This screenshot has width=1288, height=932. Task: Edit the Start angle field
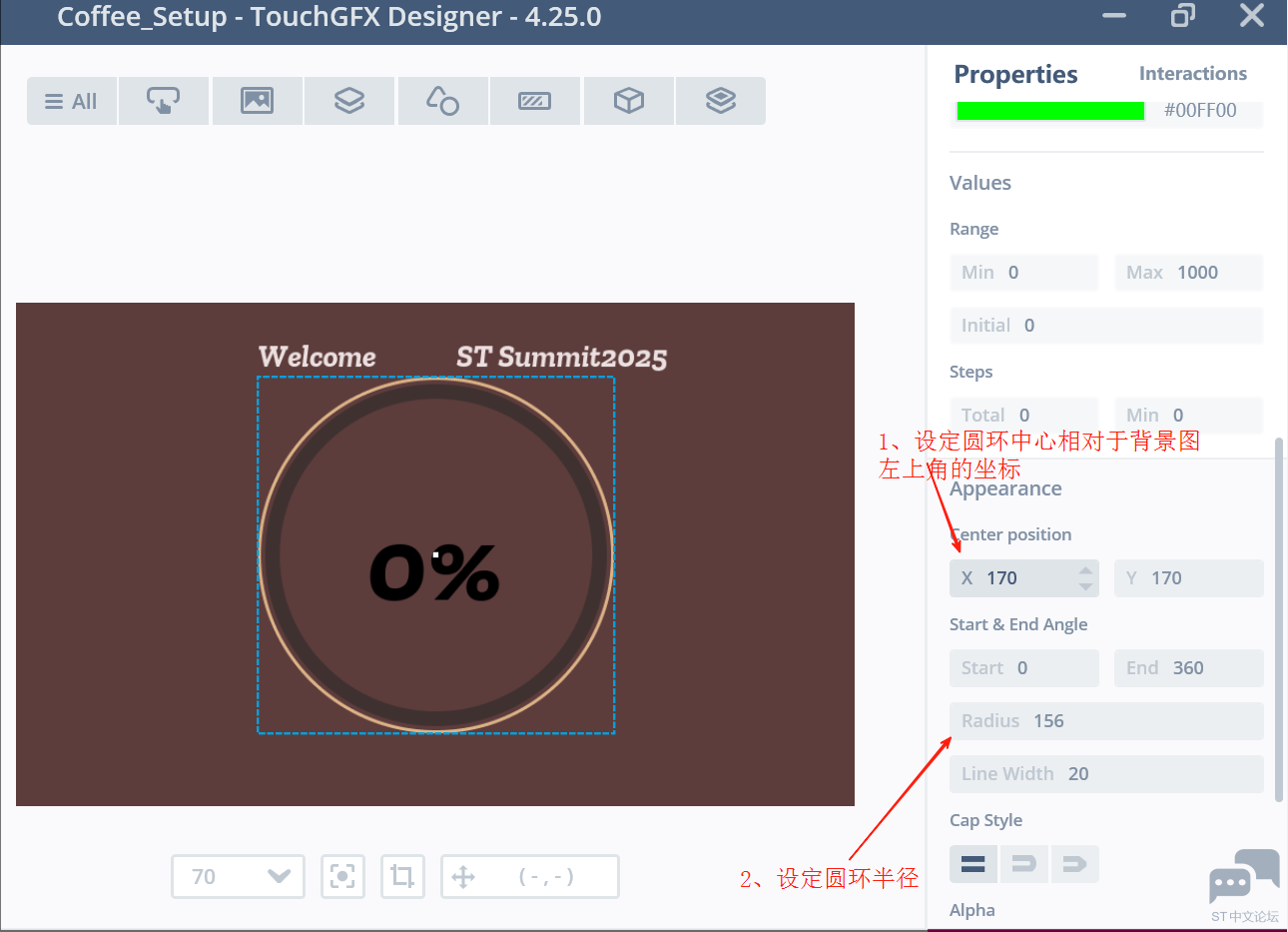point(1024,668)
